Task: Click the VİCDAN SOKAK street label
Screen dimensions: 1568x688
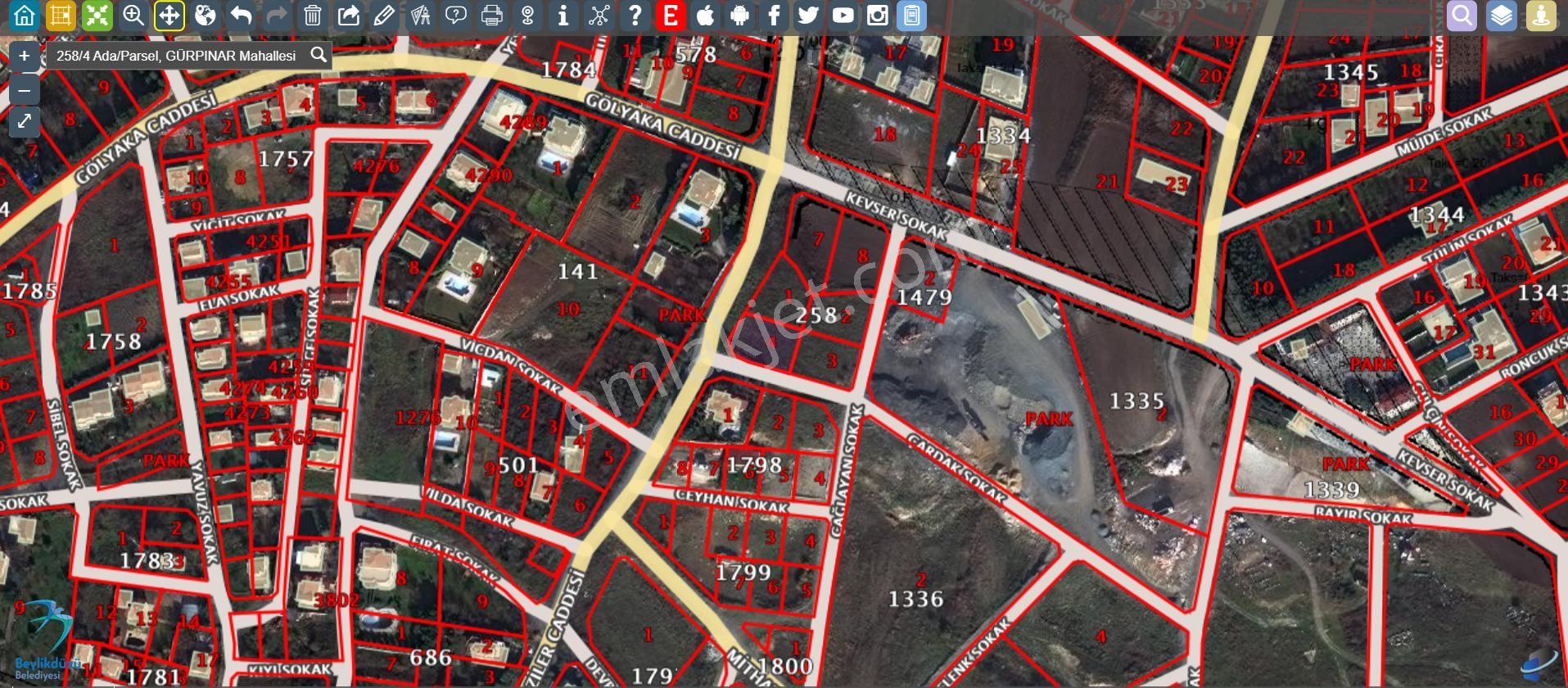Action: click(513, 364)
